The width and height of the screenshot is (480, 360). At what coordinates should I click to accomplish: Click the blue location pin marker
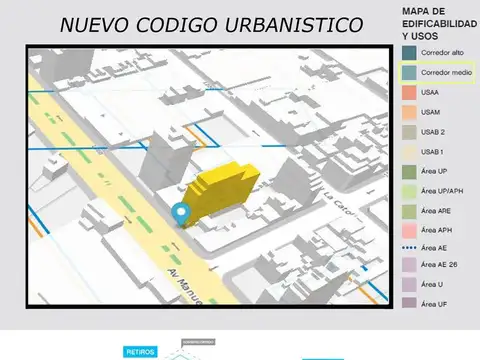click(181, 215)
